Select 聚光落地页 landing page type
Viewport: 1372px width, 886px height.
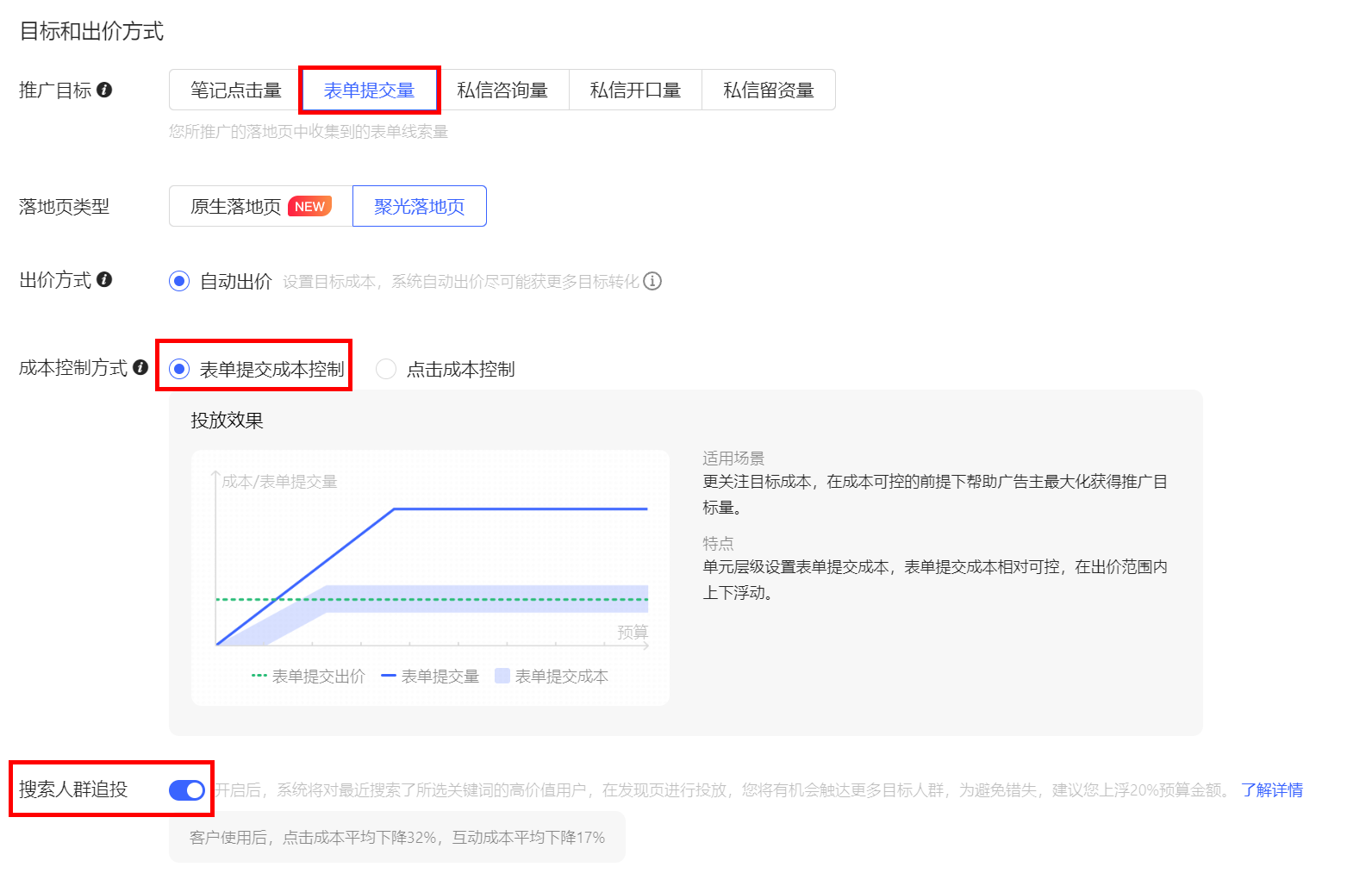click(420, 206)
